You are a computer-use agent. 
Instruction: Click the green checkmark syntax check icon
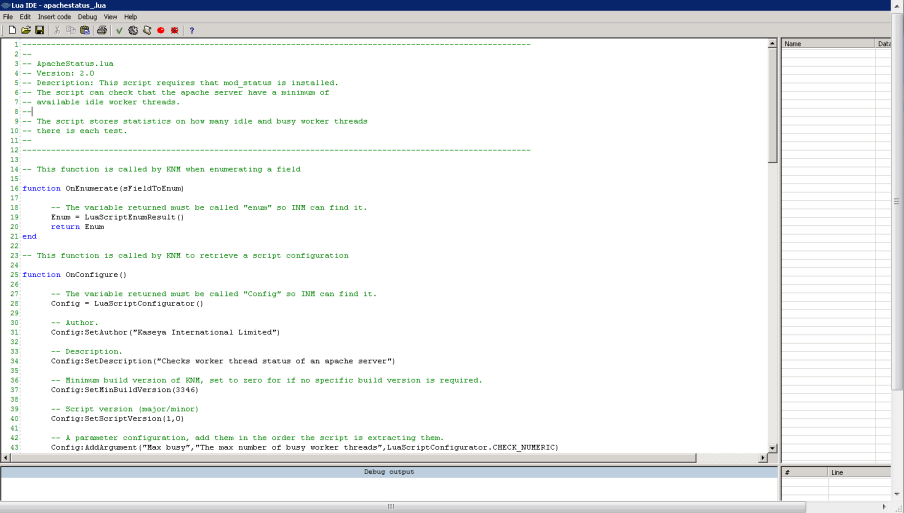pos(119,30)
